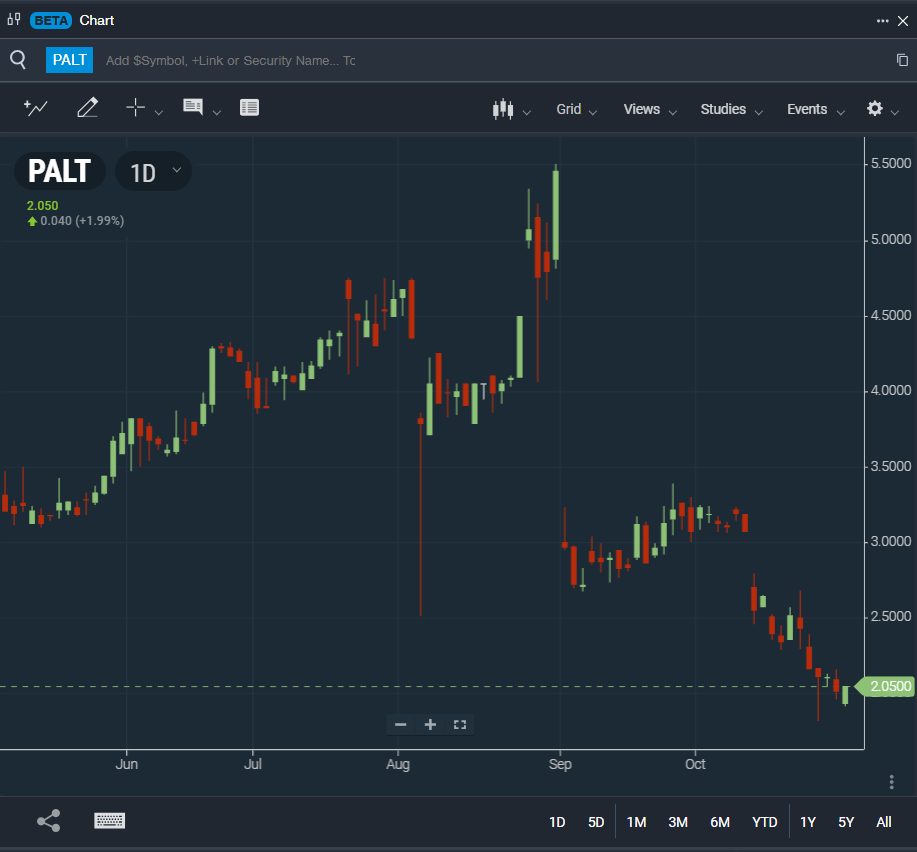Screen dimensions: 917x852
Task: Click the 3.0000 price axis label
Action: (891, 541)
